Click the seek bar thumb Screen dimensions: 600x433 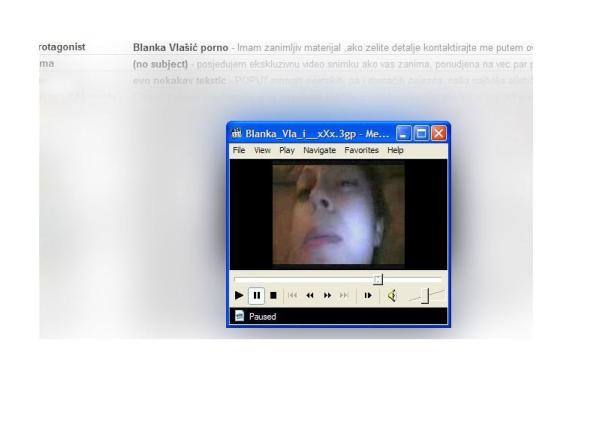[378, 280]
